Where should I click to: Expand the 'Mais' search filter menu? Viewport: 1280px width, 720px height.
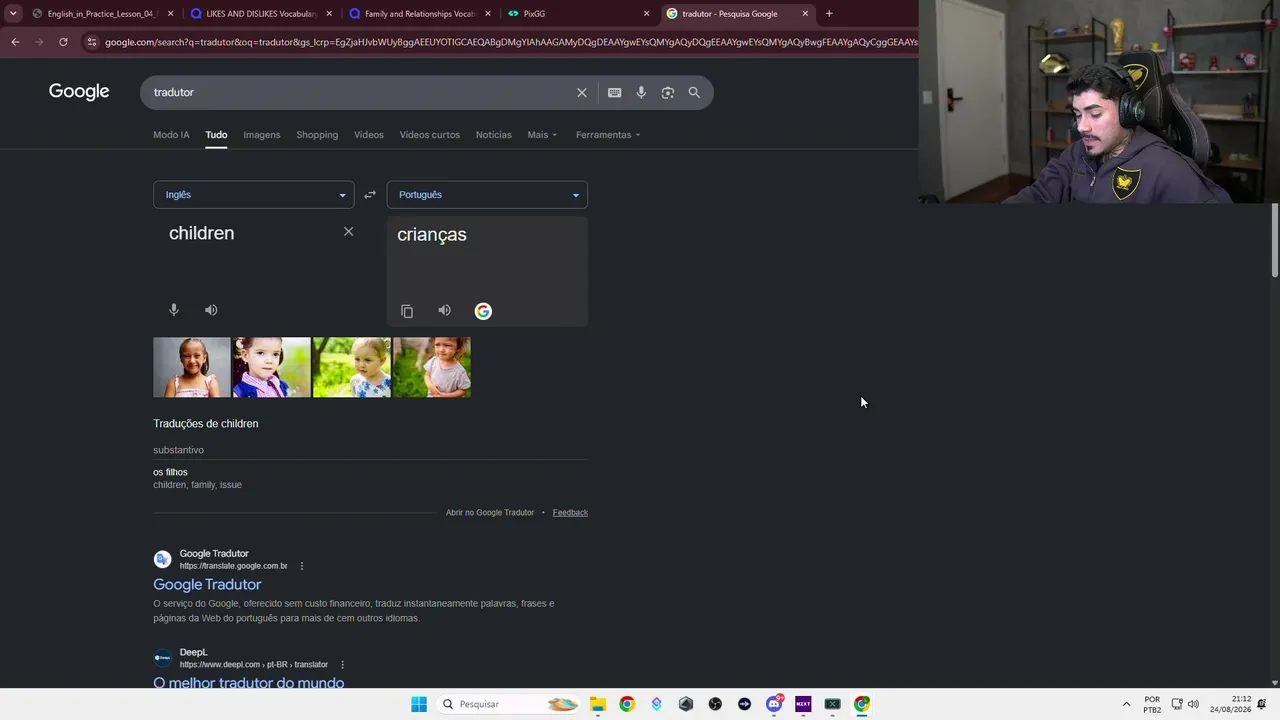543,135
